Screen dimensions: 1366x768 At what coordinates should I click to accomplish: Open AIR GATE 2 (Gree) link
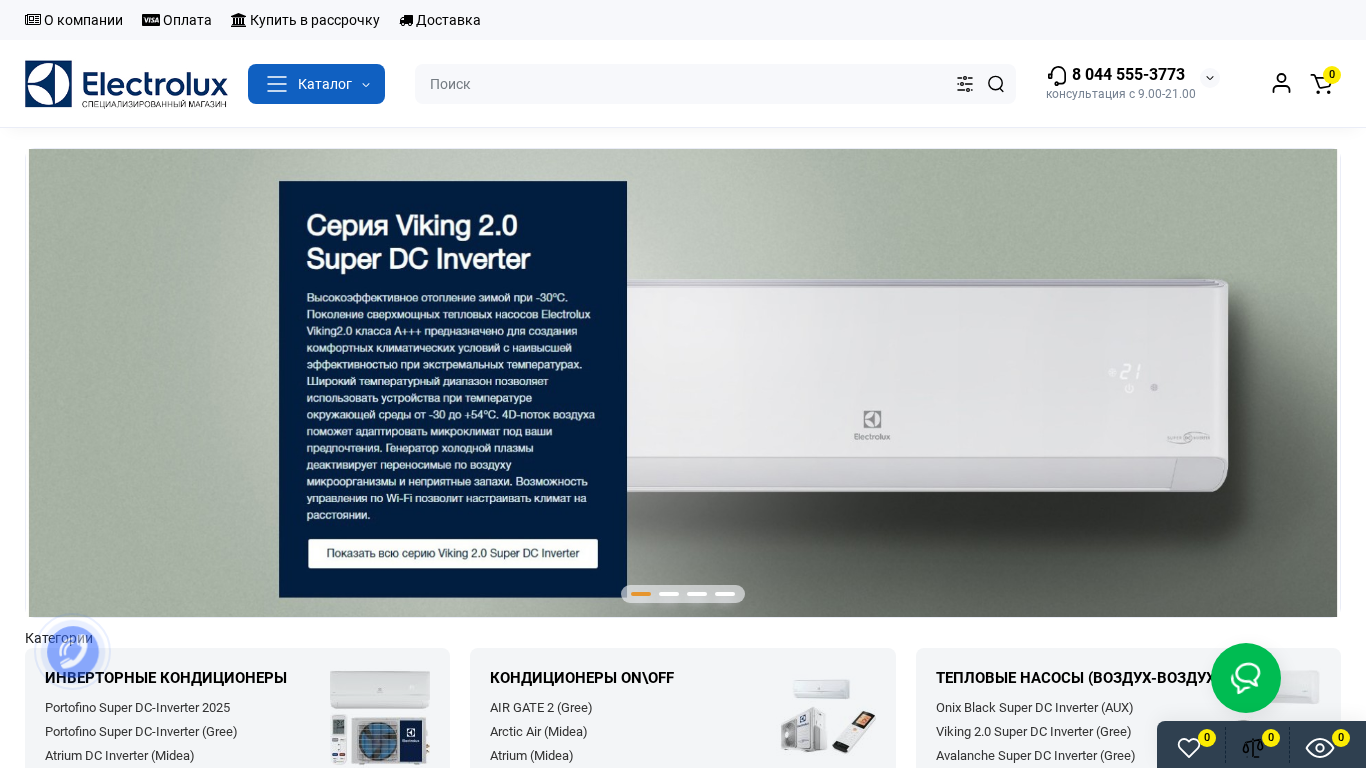pos(541,708)
